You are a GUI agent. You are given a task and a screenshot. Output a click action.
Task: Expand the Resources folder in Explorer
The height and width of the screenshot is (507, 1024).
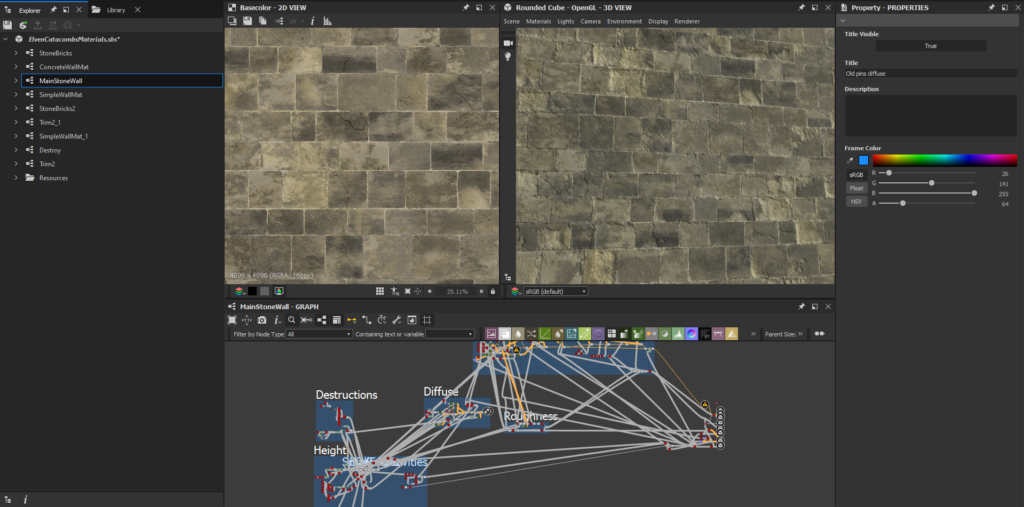point(16,178)
